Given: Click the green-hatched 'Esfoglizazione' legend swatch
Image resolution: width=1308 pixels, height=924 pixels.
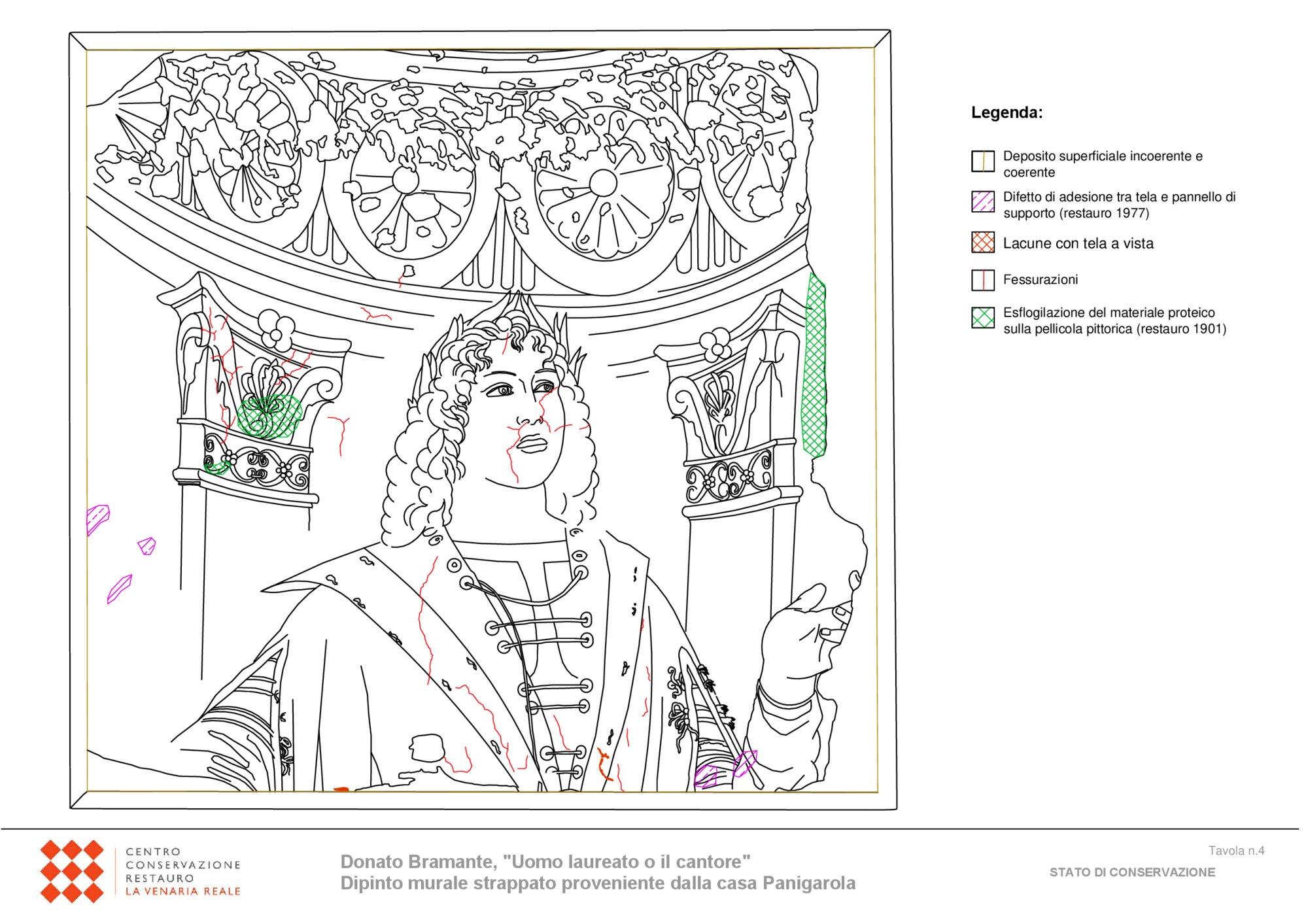Looking at the screenshot, I should 983,318.
